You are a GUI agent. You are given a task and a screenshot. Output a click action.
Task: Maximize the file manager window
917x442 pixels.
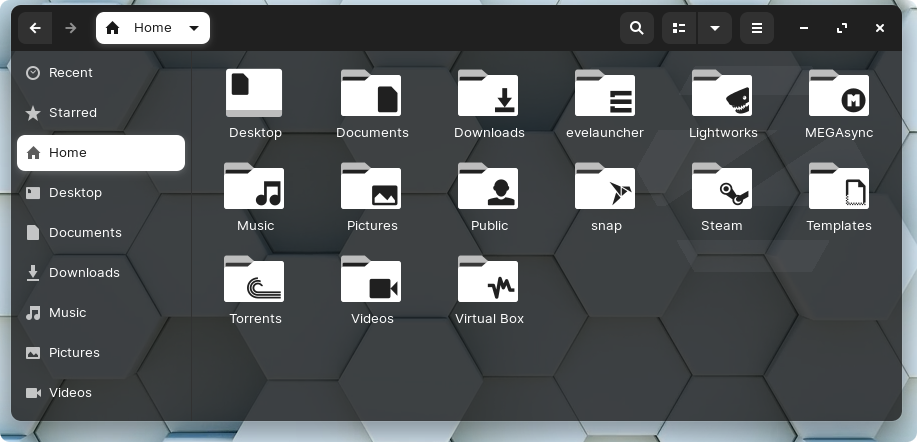(x=842, y=28)
